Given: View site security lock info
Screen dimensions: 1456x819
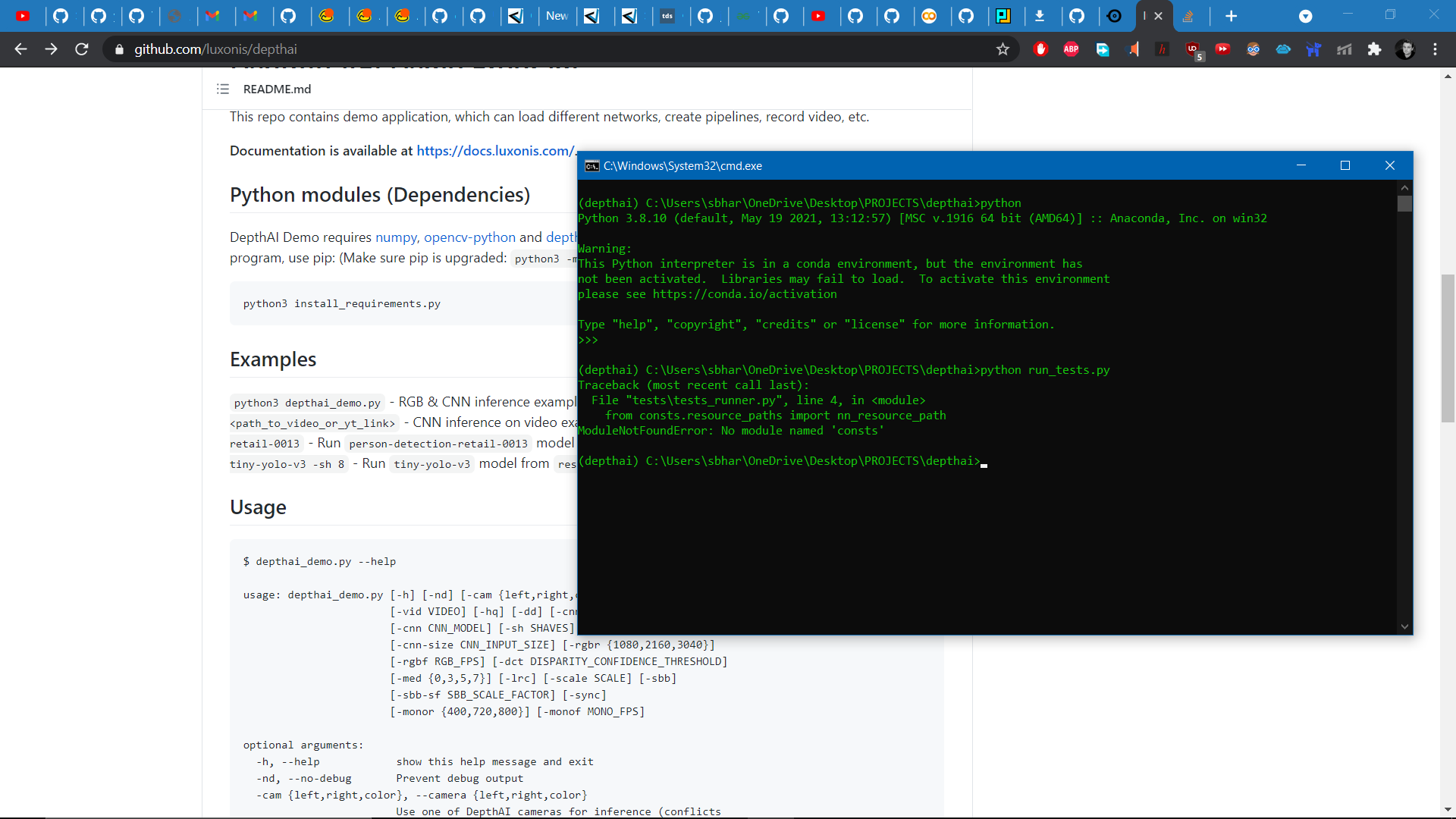Looking at the screenshot, I should (x=119, y=49).
